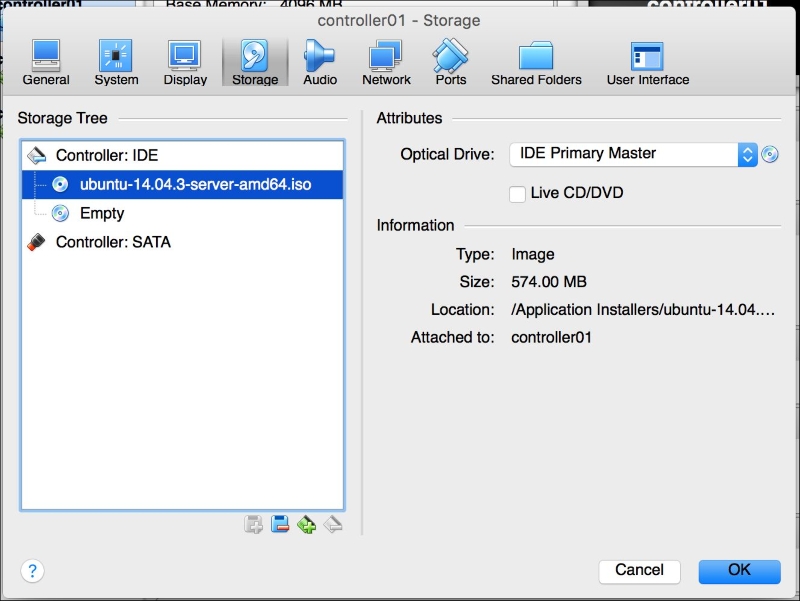Click the IDE controller icon
This screenshot has height=601, width=800.
(37, 155)
